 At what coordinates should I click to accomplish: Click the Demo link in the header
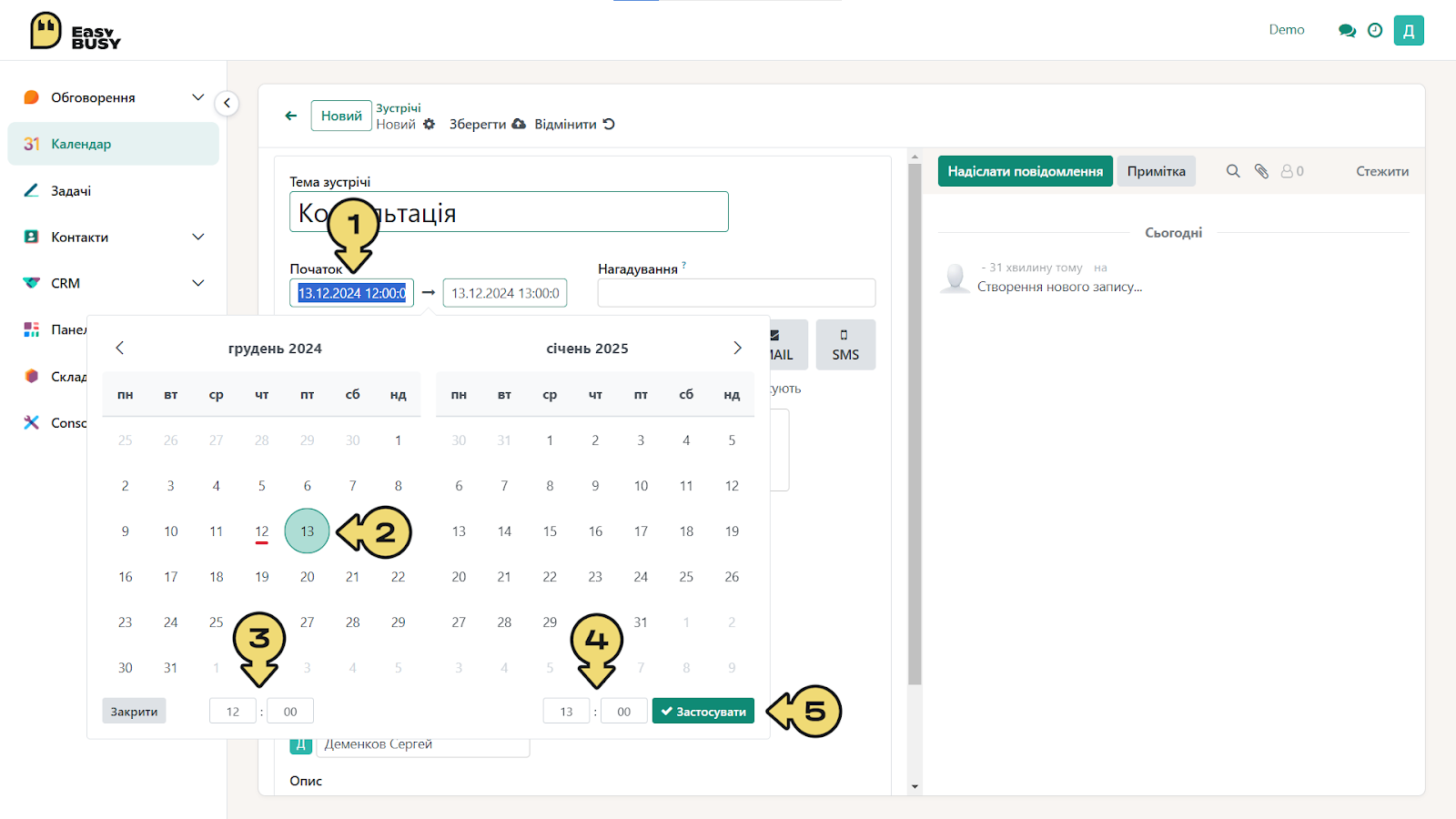[x=1287, y=30]
